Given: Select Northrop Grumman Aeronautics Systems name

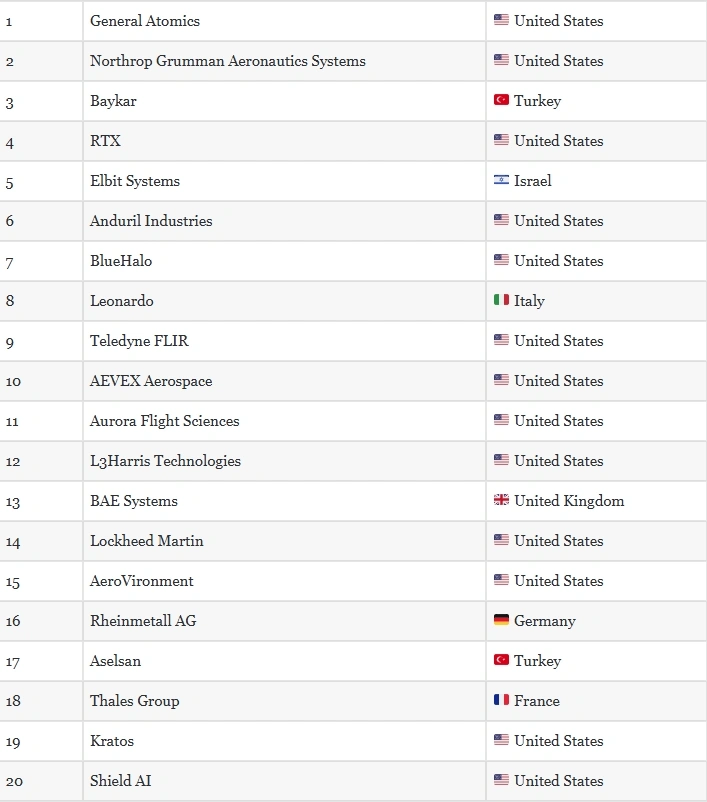Looking at the screenshot, I should 227,61.
